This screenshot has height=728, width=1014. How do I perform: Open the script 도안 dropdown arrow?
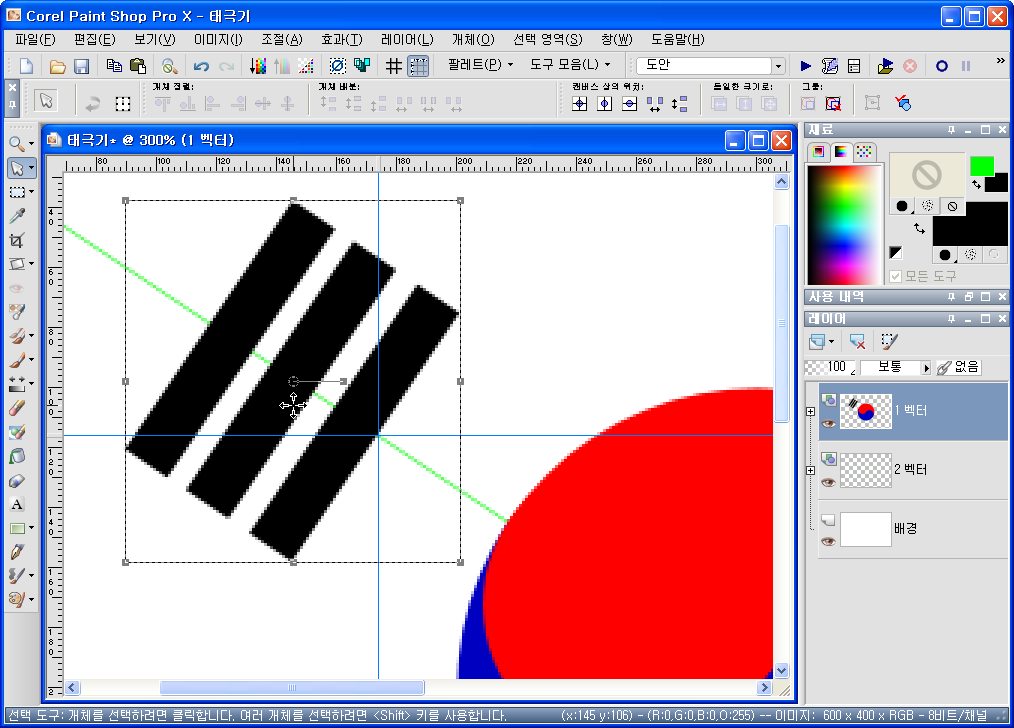[x=778, y=66]
